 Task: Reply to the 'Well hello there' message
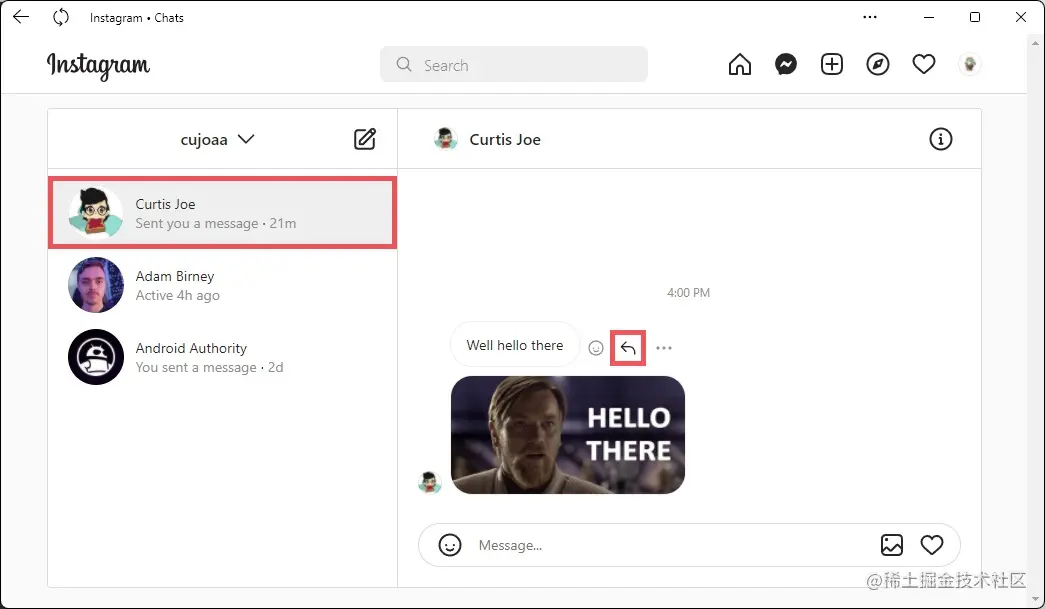628,348
